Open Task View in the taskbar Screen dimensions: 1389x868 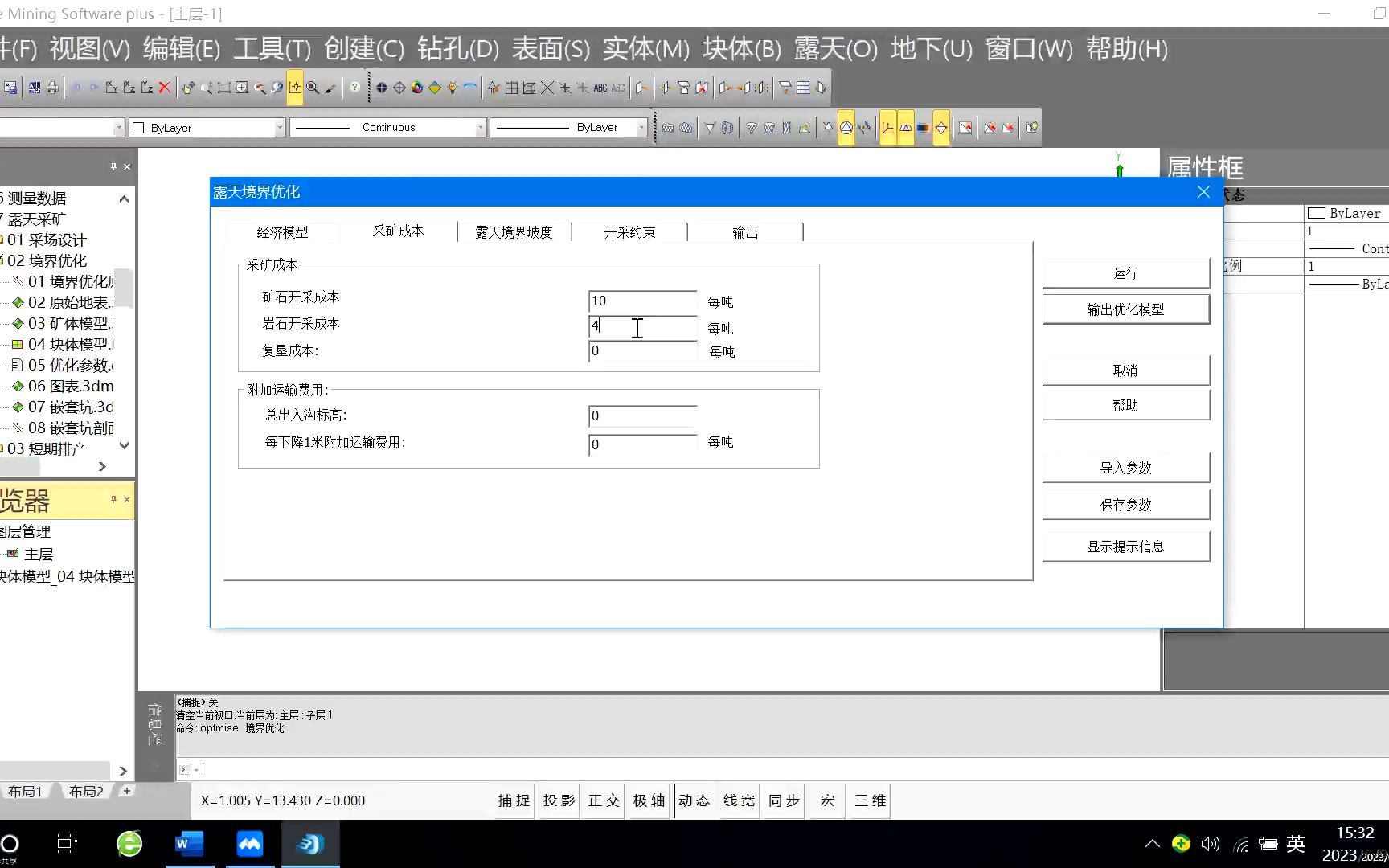coord(68,844)
